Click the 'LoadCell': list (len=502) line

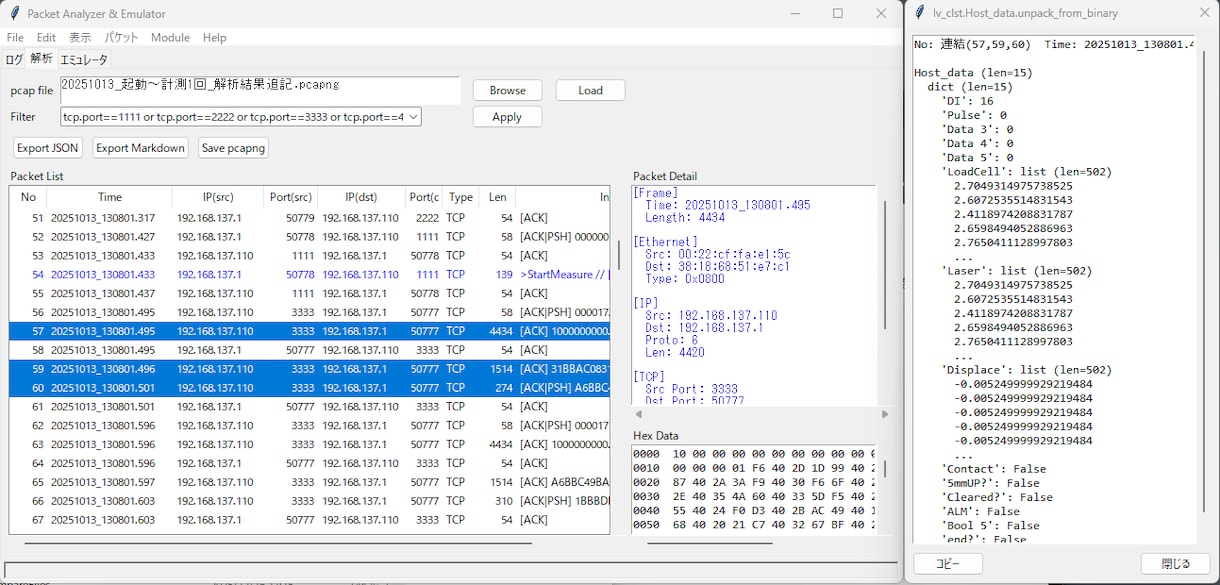click(x=1027, y=172)
